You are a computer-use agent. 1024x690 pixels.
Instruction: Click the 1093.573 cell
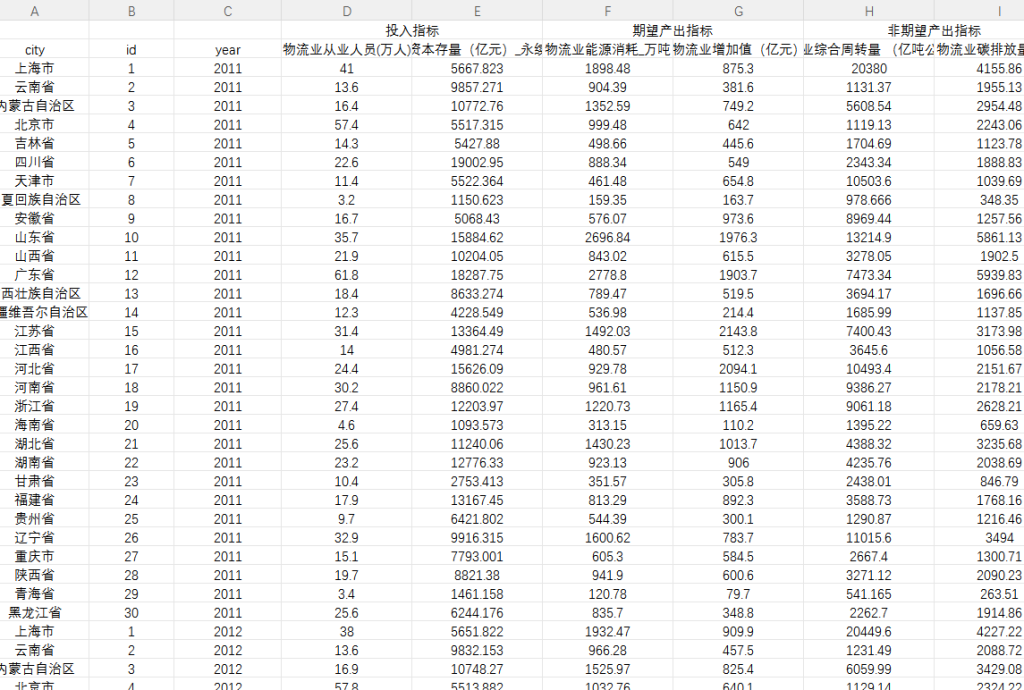[x=477, y=426]
